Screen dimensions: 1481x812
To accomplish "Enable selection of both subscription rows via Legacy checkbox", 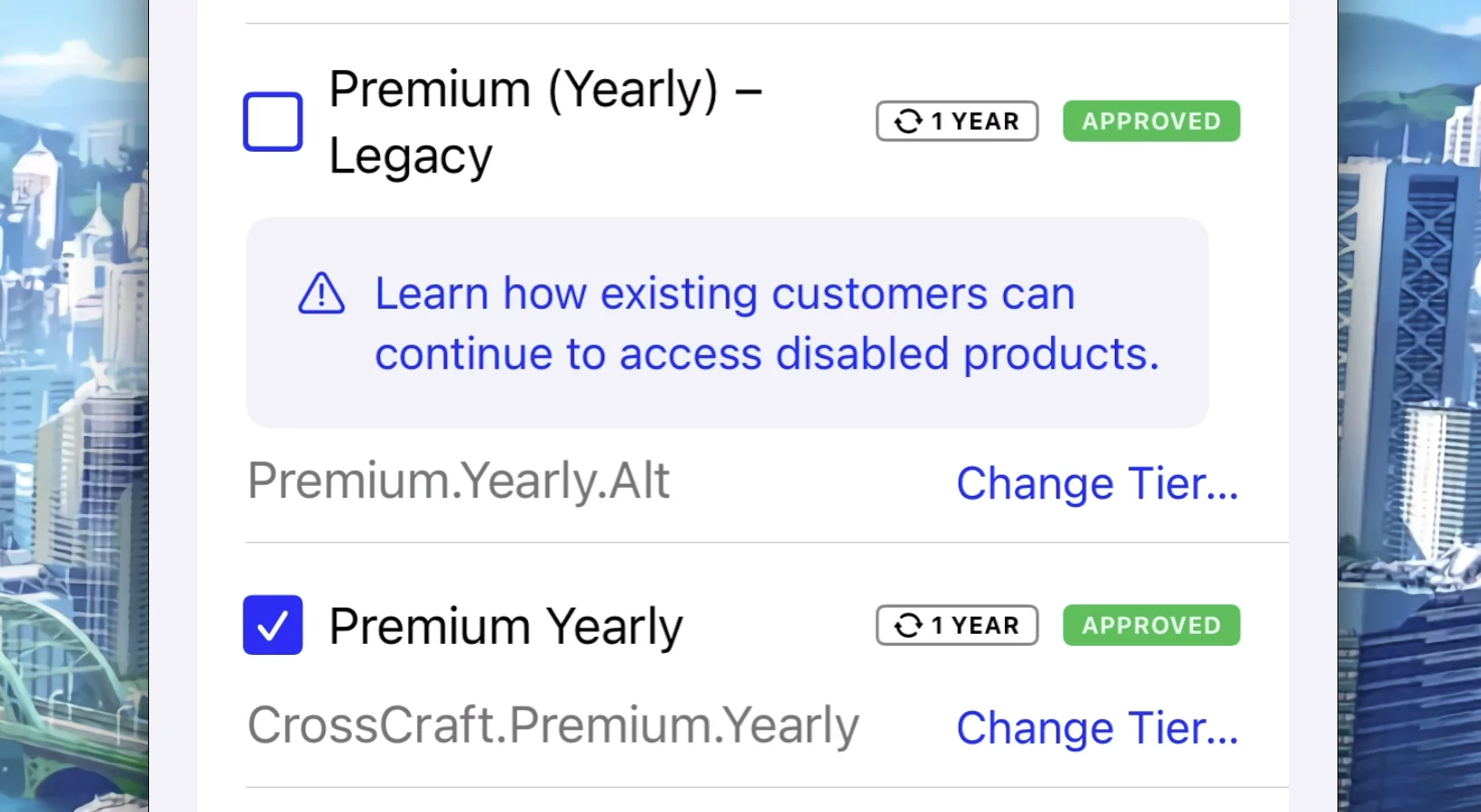I will [272, 121].
